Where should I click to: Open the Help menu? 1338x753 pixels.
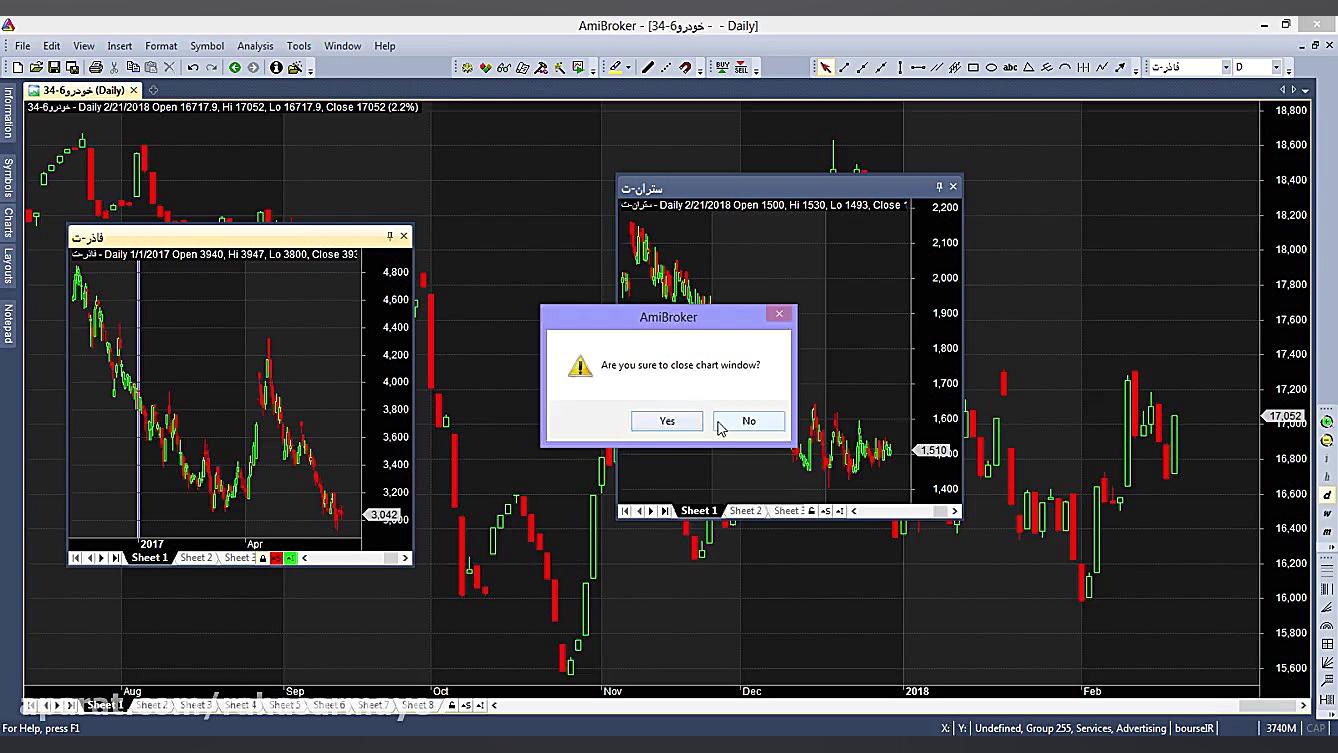tap(385, 46)
